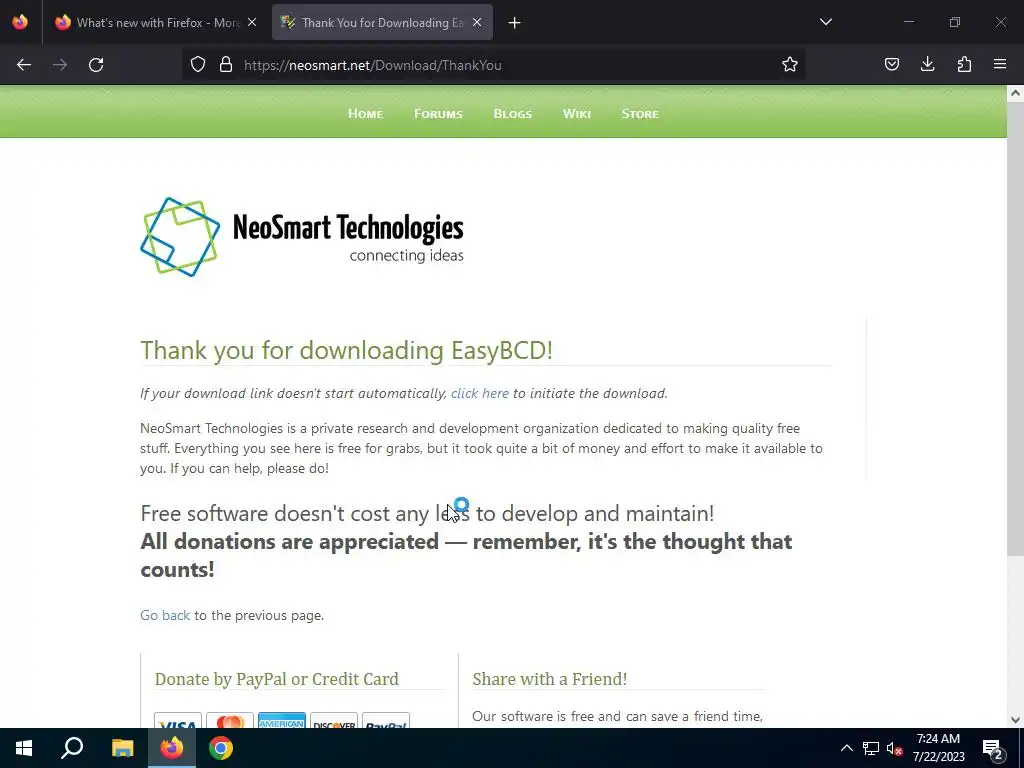Screen dimensions: 1024x768
Task: Open Windows taskbar search
Action: click(72, 748)
